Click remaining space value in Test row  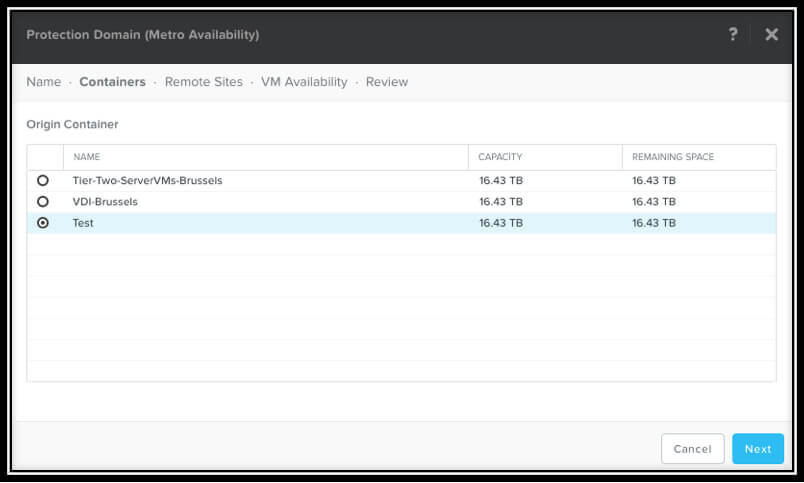pyautogui.click(x=653, y=223)
